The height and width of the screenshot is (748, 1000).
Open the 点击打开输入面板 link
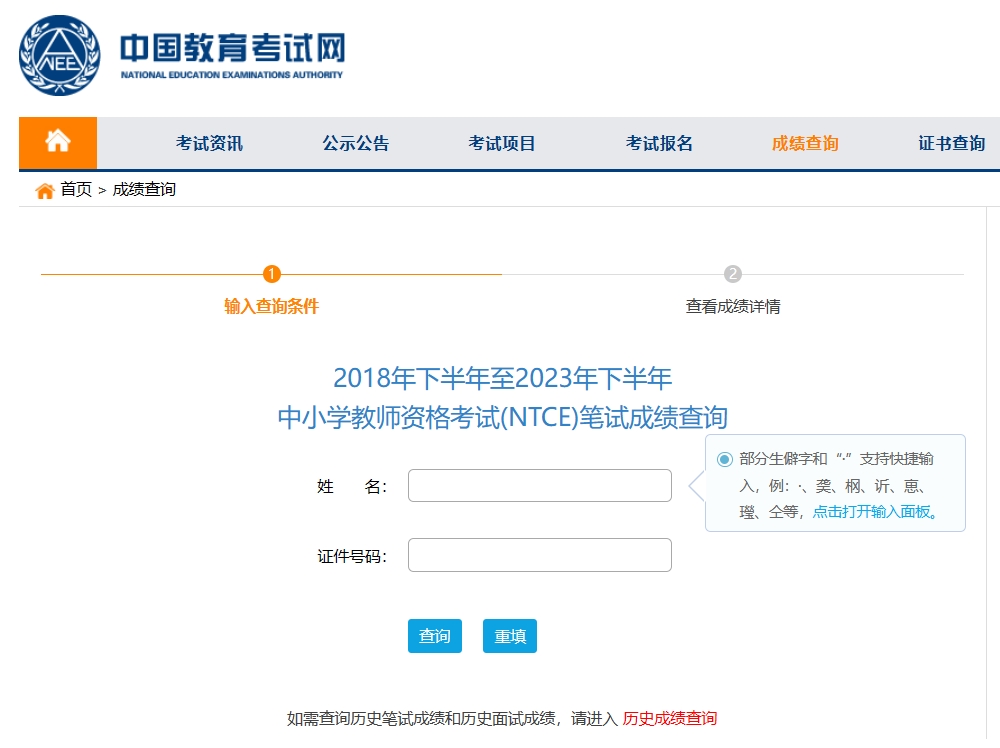[874, 512]
